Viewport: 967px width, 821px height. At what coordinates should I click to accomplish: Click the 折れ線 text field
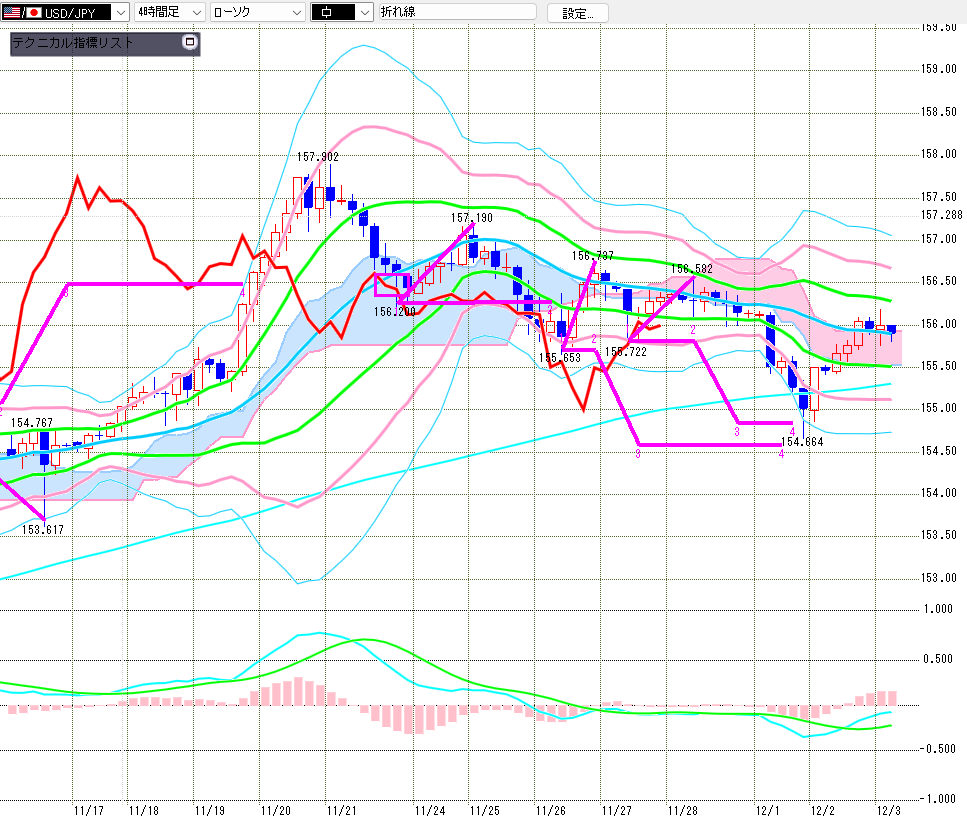click(x=458, y=13)
